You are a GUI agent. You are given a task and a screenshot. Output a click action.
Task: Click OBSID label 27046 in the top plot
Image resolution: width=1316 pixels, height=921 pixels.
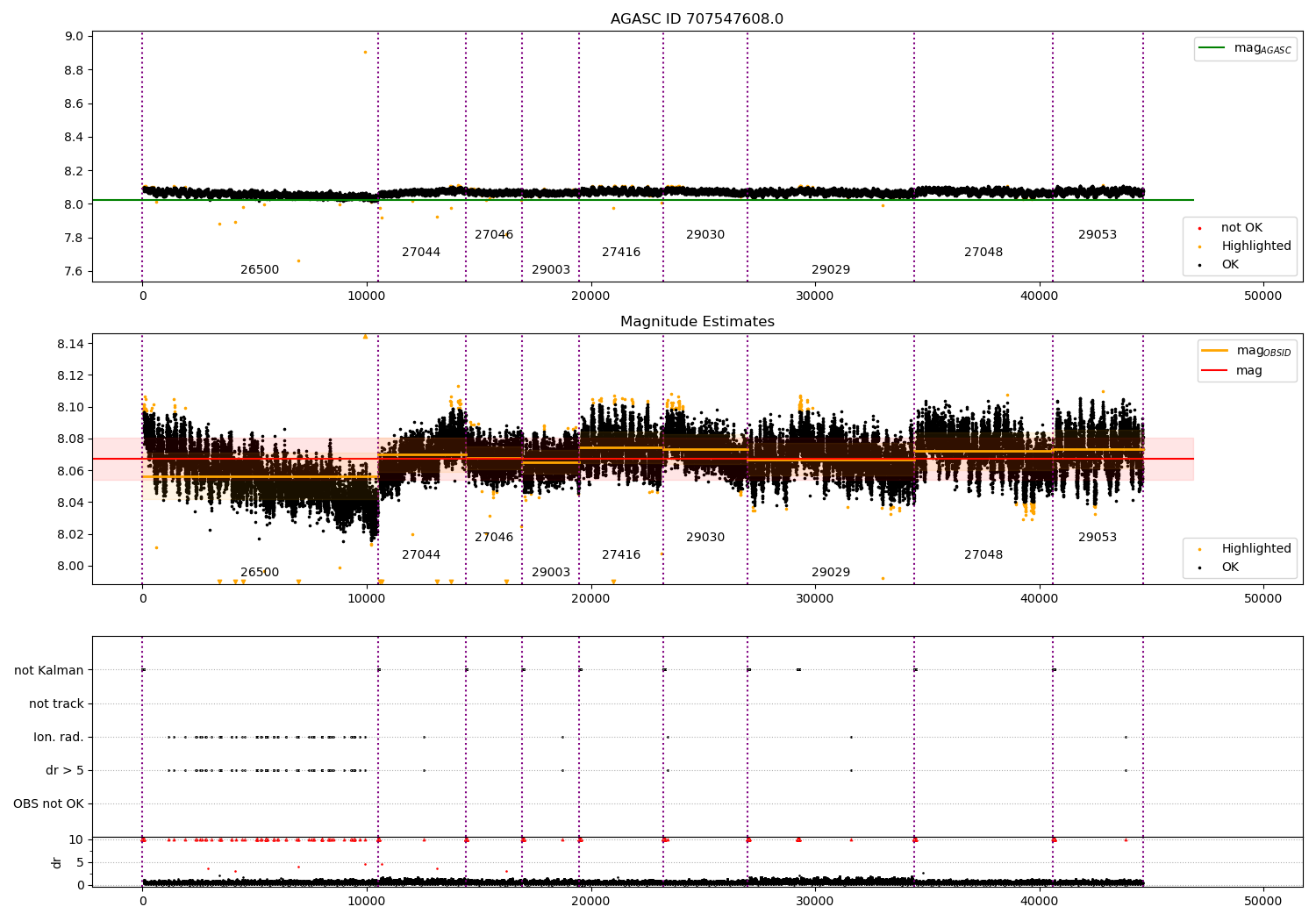click(x=494, y=235)
